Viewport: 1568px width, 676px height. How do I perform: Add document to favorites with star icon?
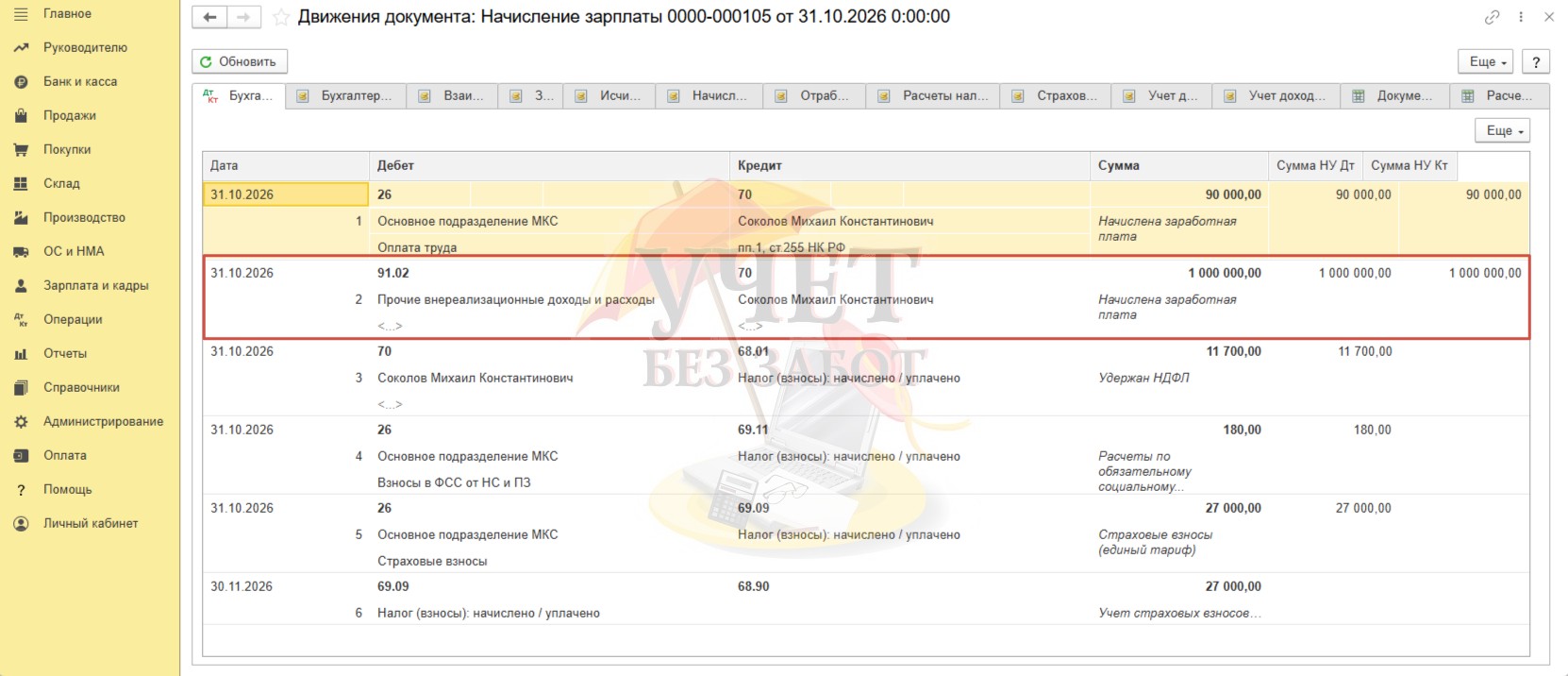coord(280,17)
